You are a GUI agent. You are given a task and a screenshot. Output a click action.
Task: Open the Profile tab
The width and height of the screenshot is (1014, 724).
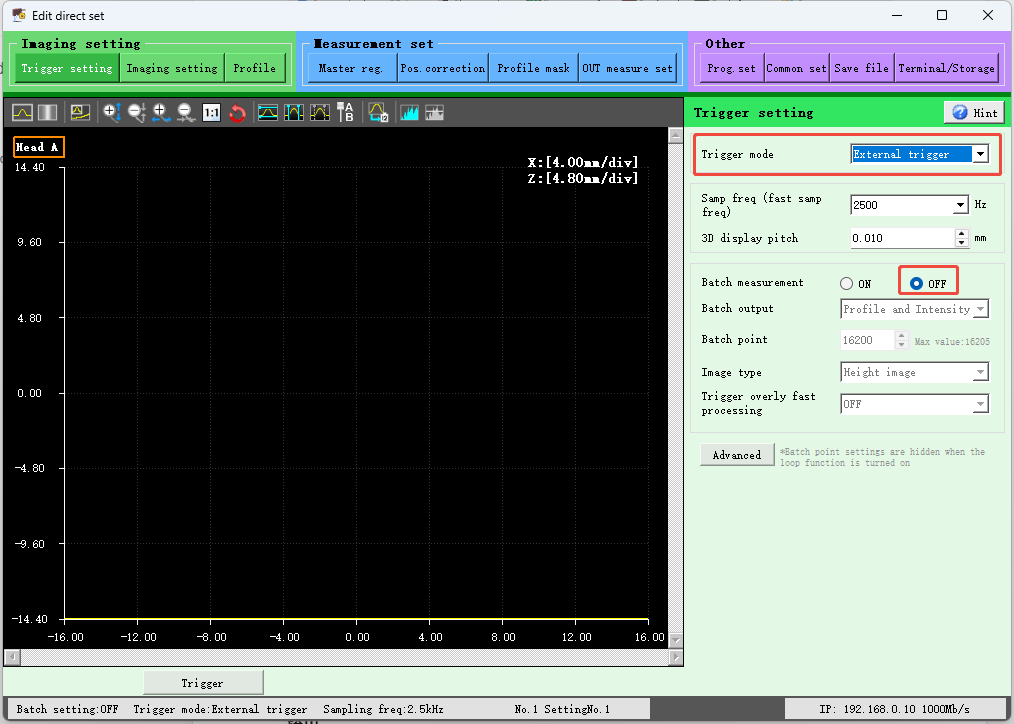tap(255, 68)
